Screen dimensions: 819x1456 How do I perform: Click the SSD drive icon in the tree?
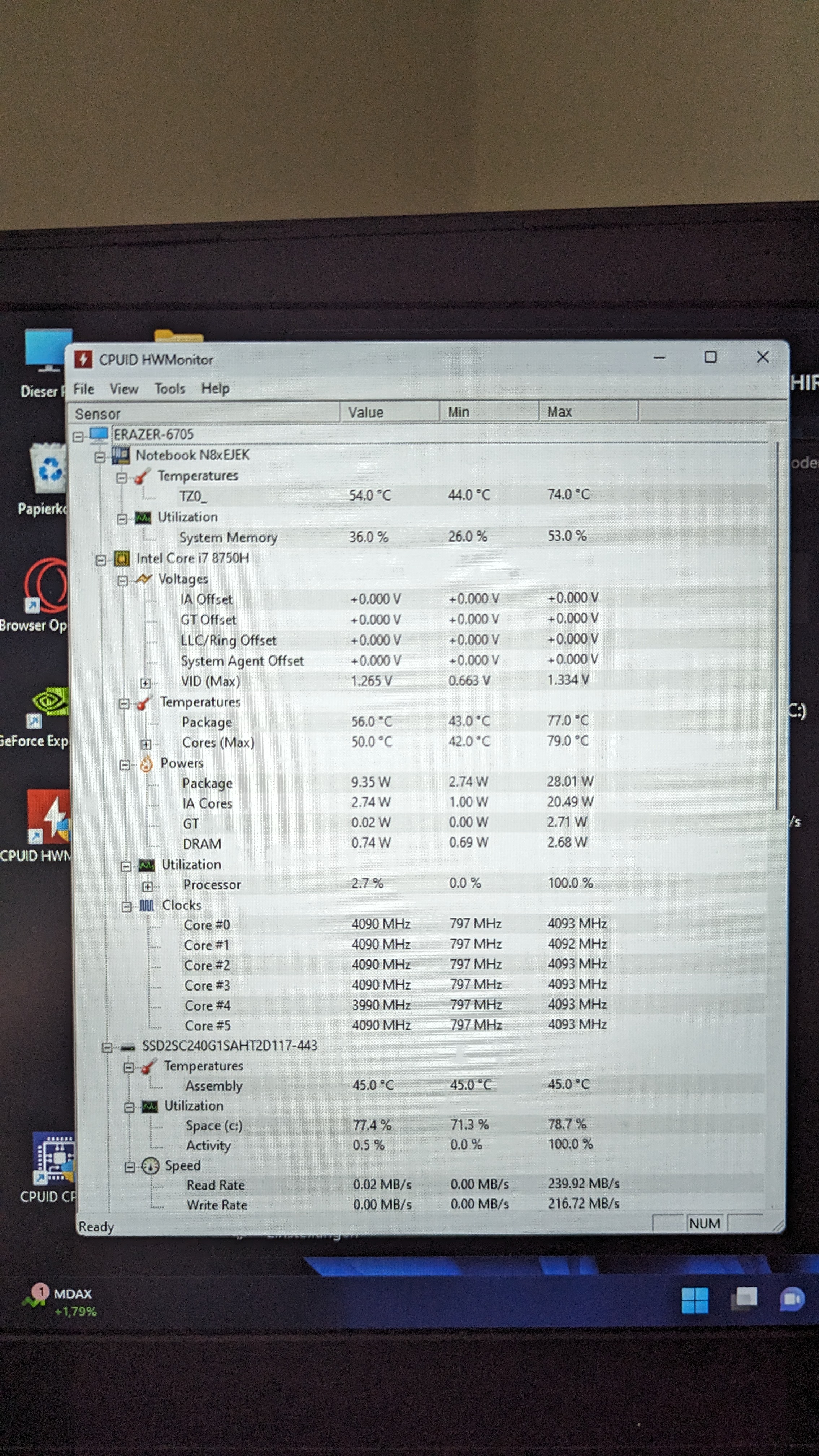pos(128,1047)
